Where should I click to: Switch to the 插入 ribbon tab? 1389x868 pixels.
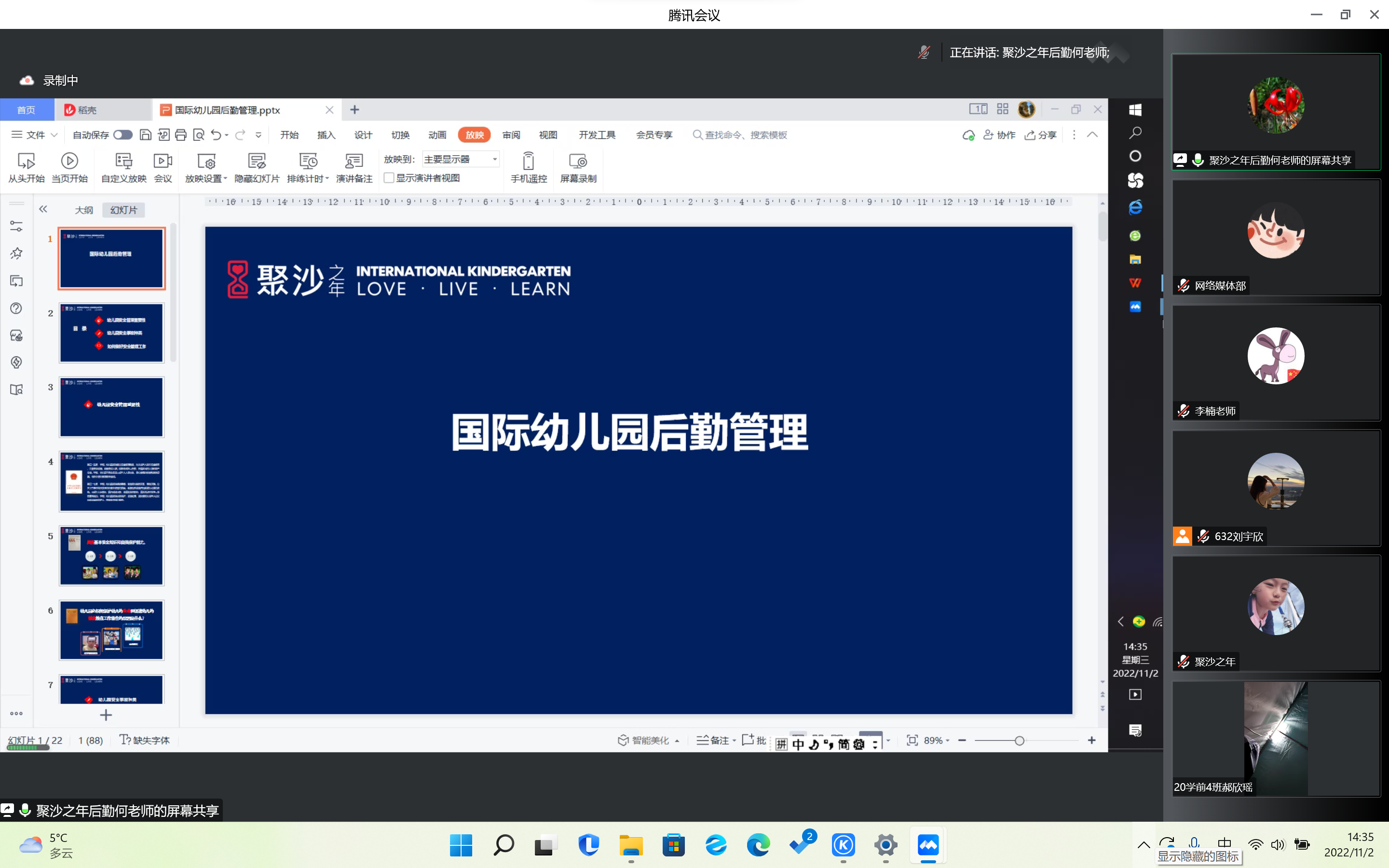point(326,135)
